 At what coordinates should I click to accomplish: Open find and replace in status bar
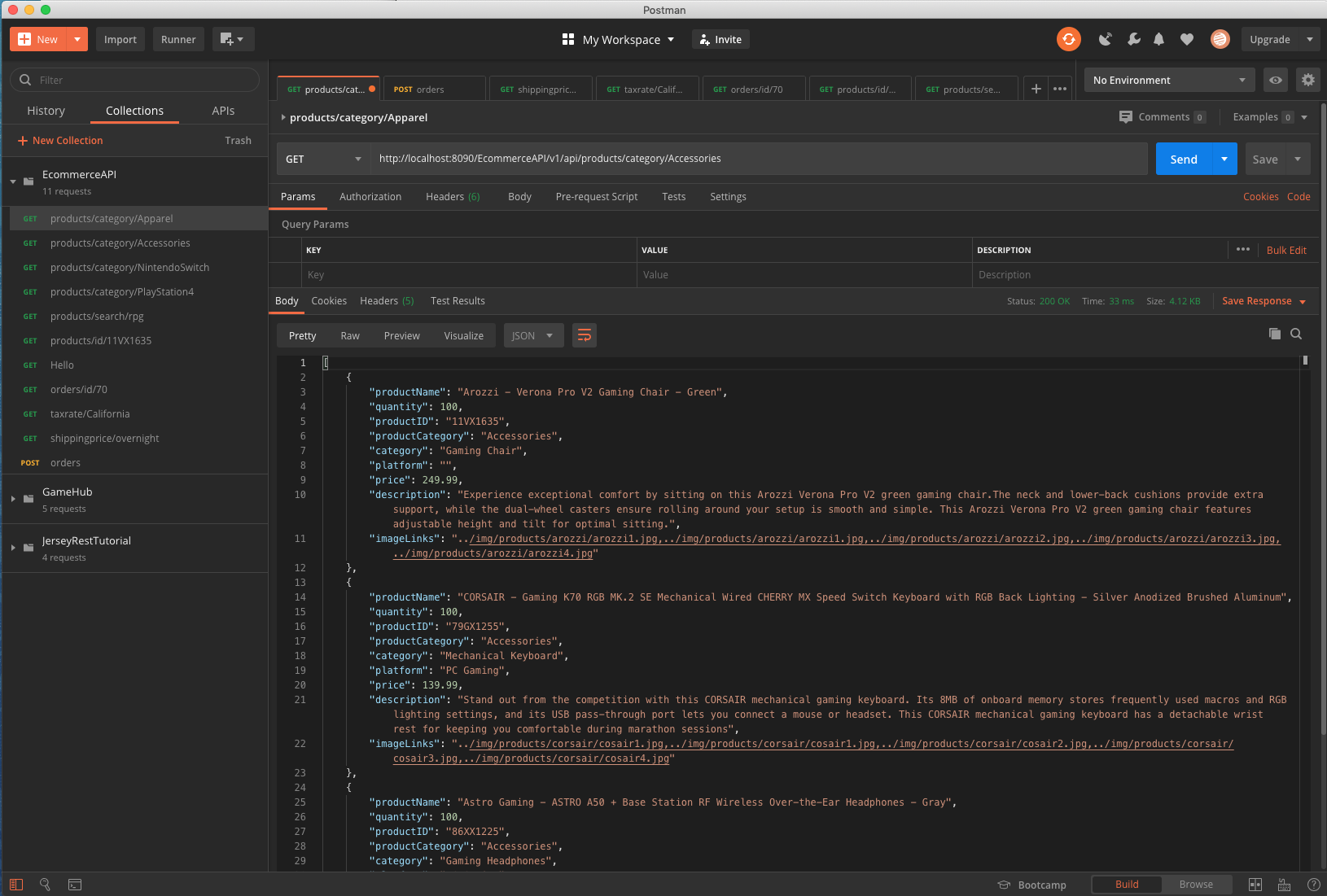point(45,885)
